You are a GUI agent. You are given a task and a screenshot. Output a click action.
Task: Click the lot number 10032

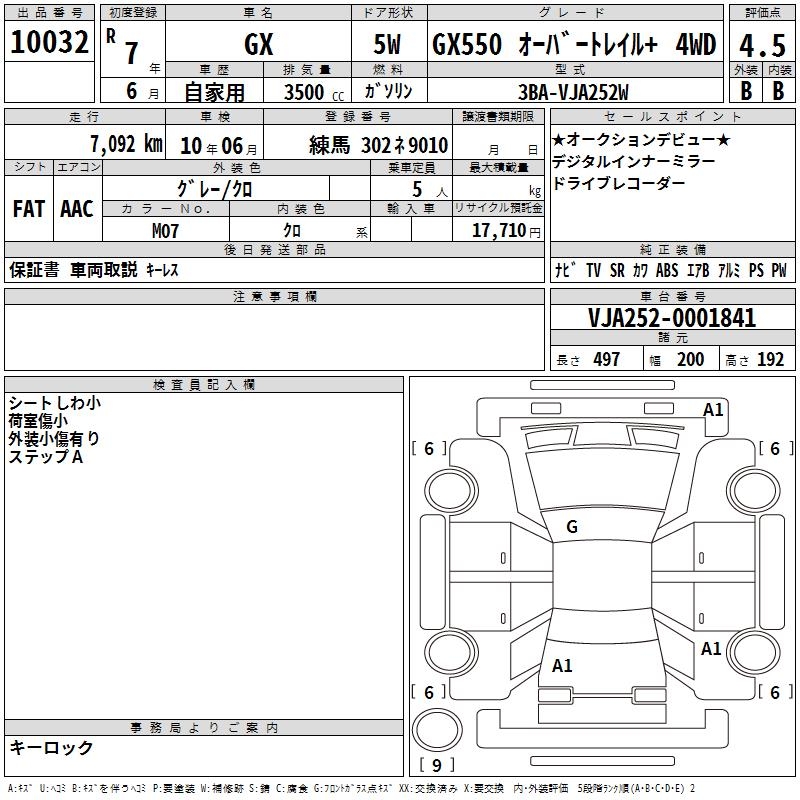click(x=49, y=42)
